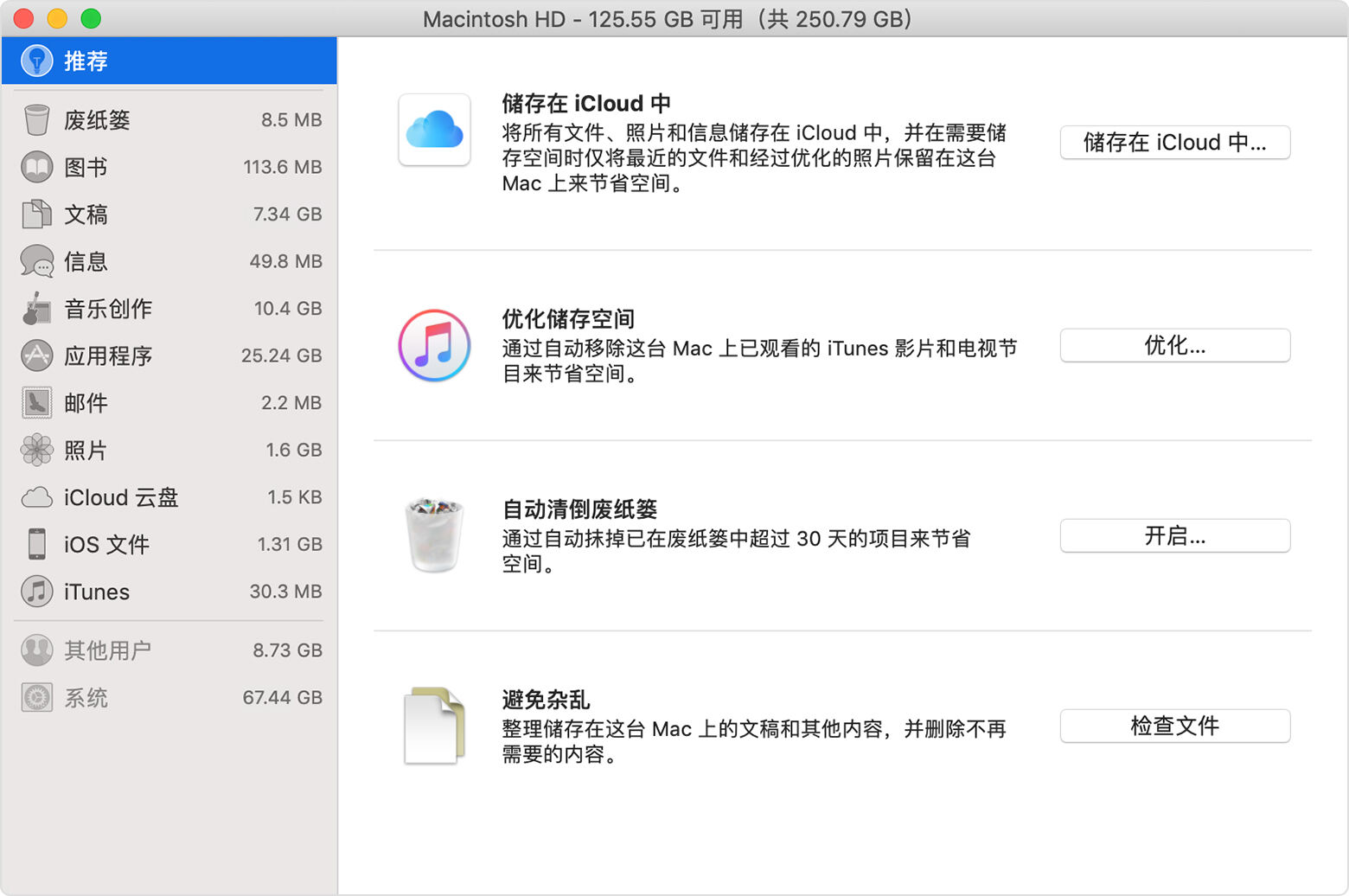The image size is (1349, 896).
Task: Click the 优化… button
Action: point(1175,346)
